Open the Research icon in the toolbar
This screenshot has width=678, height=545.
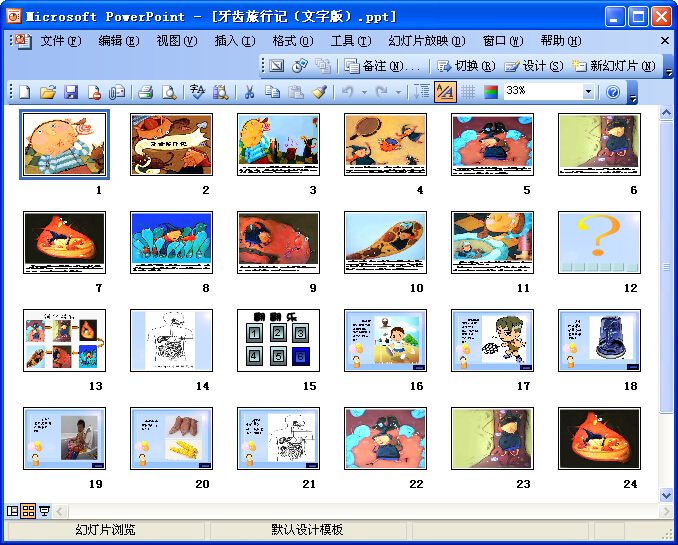221,92
